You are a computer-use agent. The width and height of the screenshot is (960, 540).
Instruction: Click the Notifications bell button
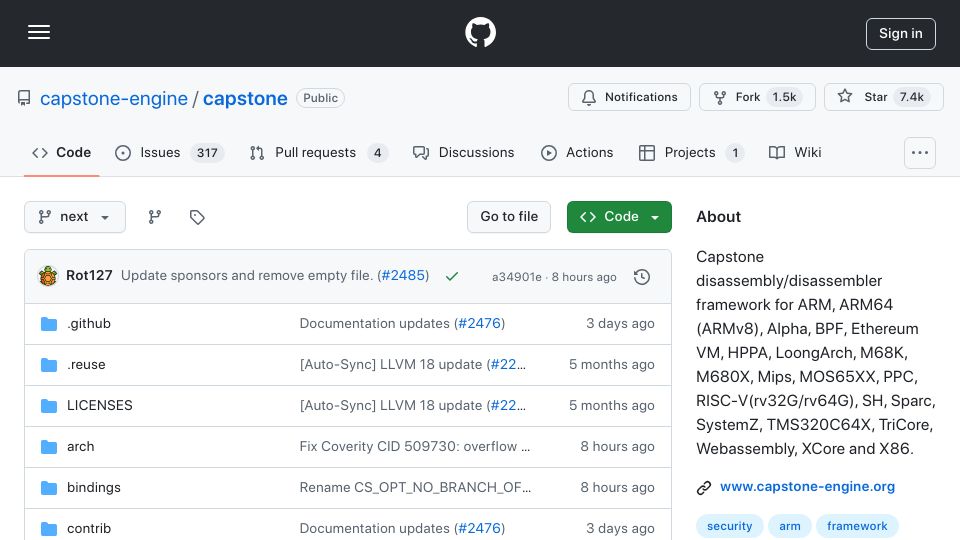(629, 97)
